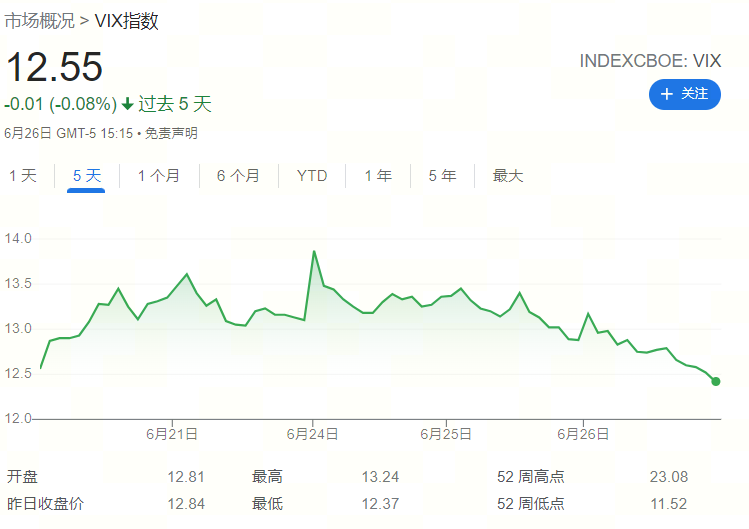This screenshot has height=529, width=749.
Task: Click the large 12.55 index value
Action: 54,67
